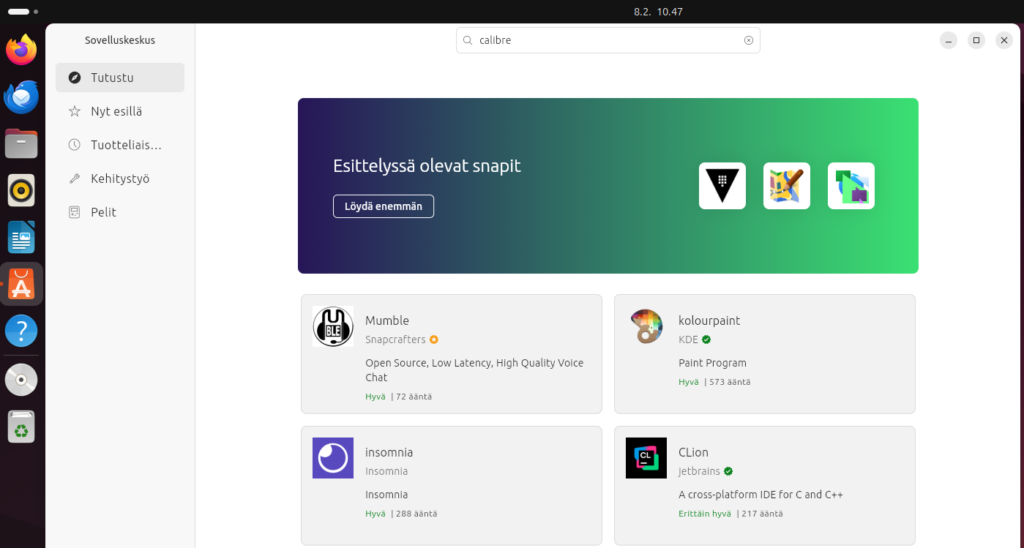Click the magnifier icon in search bar
The image size is (1024, 548).
coord(468,41)
